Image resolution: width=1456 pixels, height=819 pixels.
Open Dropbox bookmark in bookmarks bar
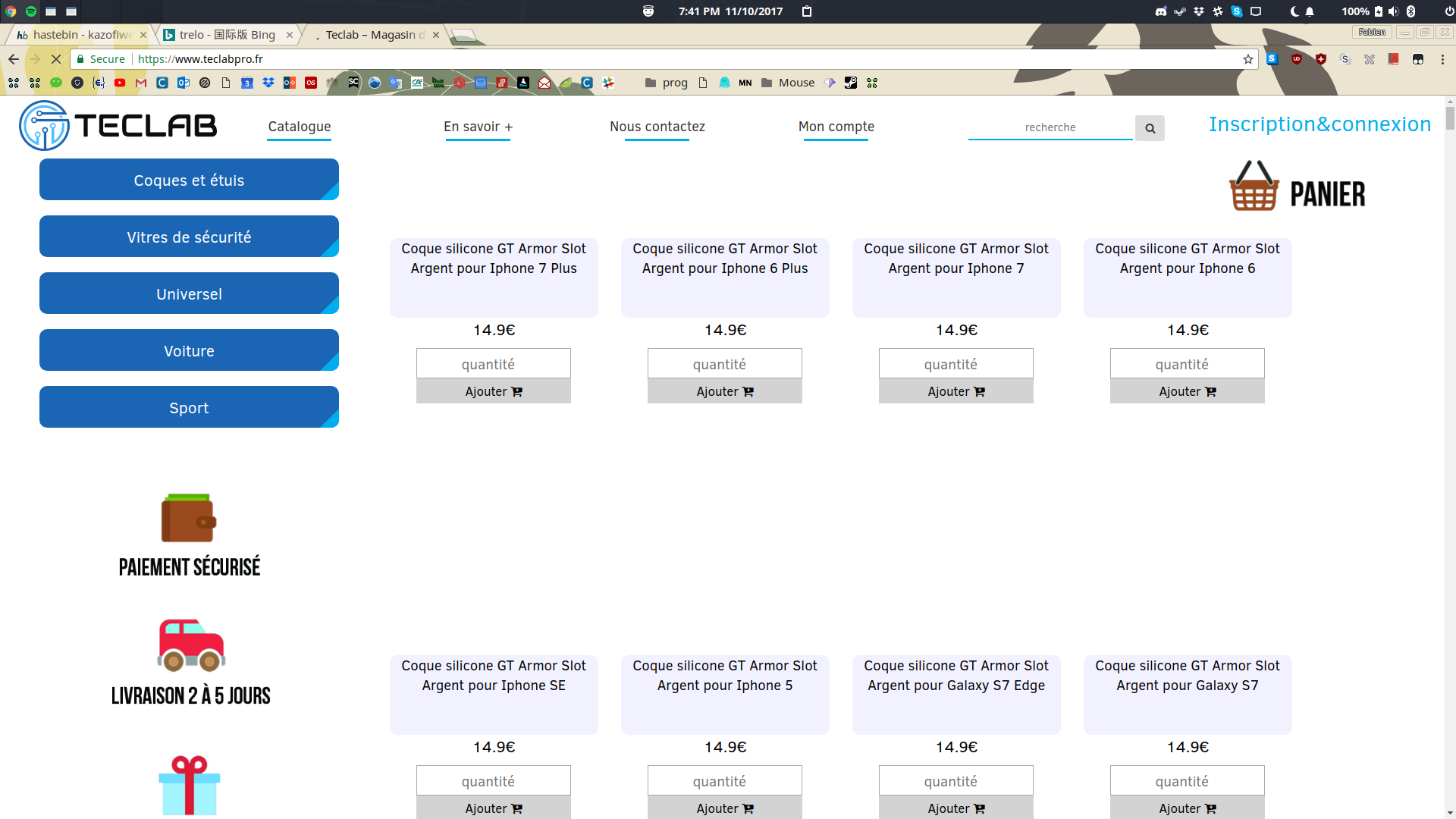pos(268,83)
